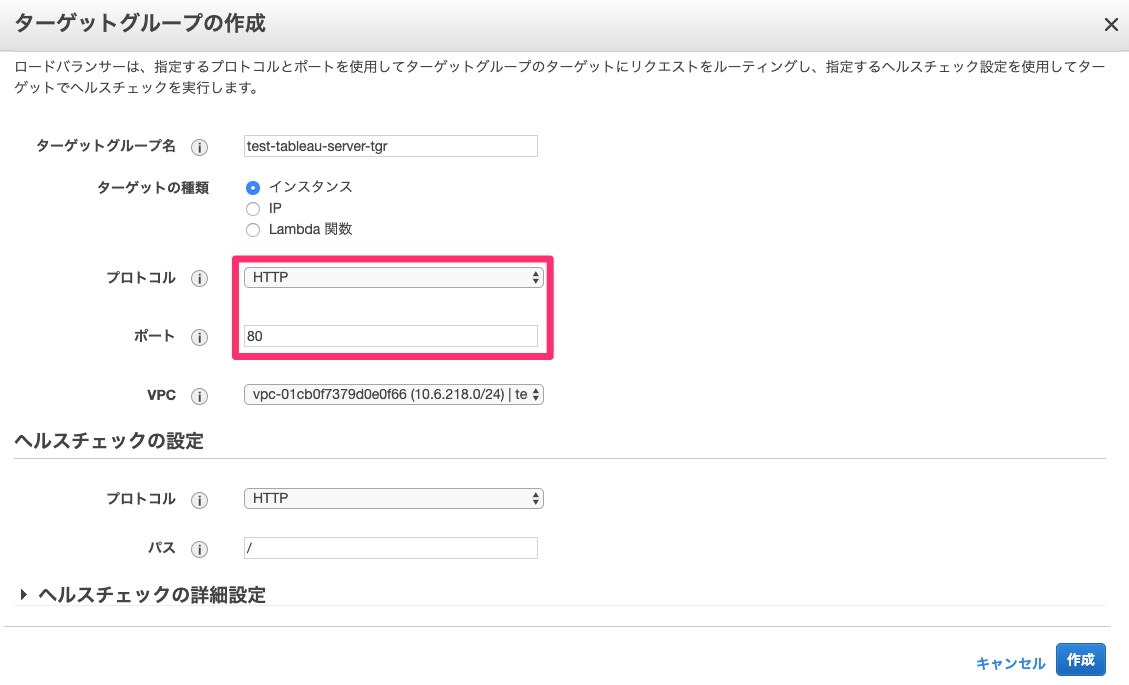Open the health check プロトコル info icon

tap(199, 499)
